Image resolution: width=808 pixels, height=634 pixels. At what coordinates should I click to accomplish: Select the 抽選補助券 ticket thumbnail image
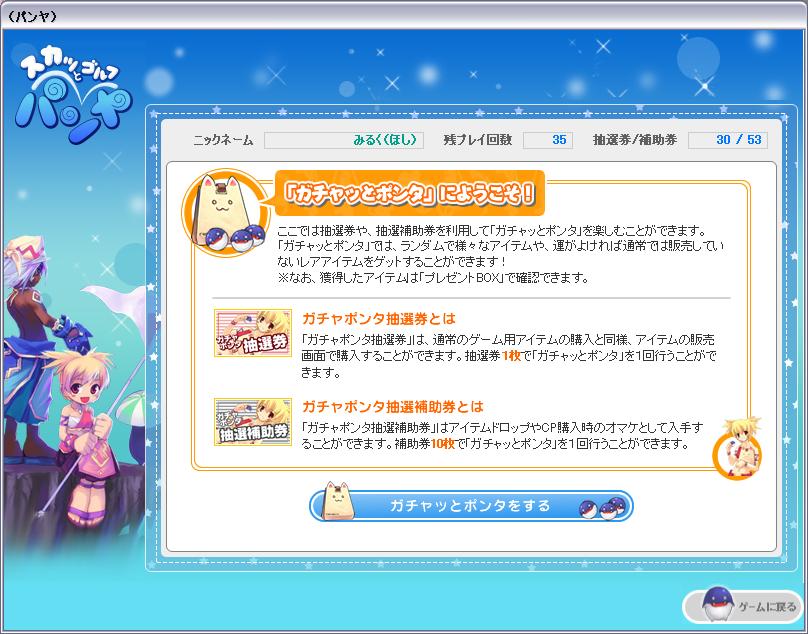[253, 422]
